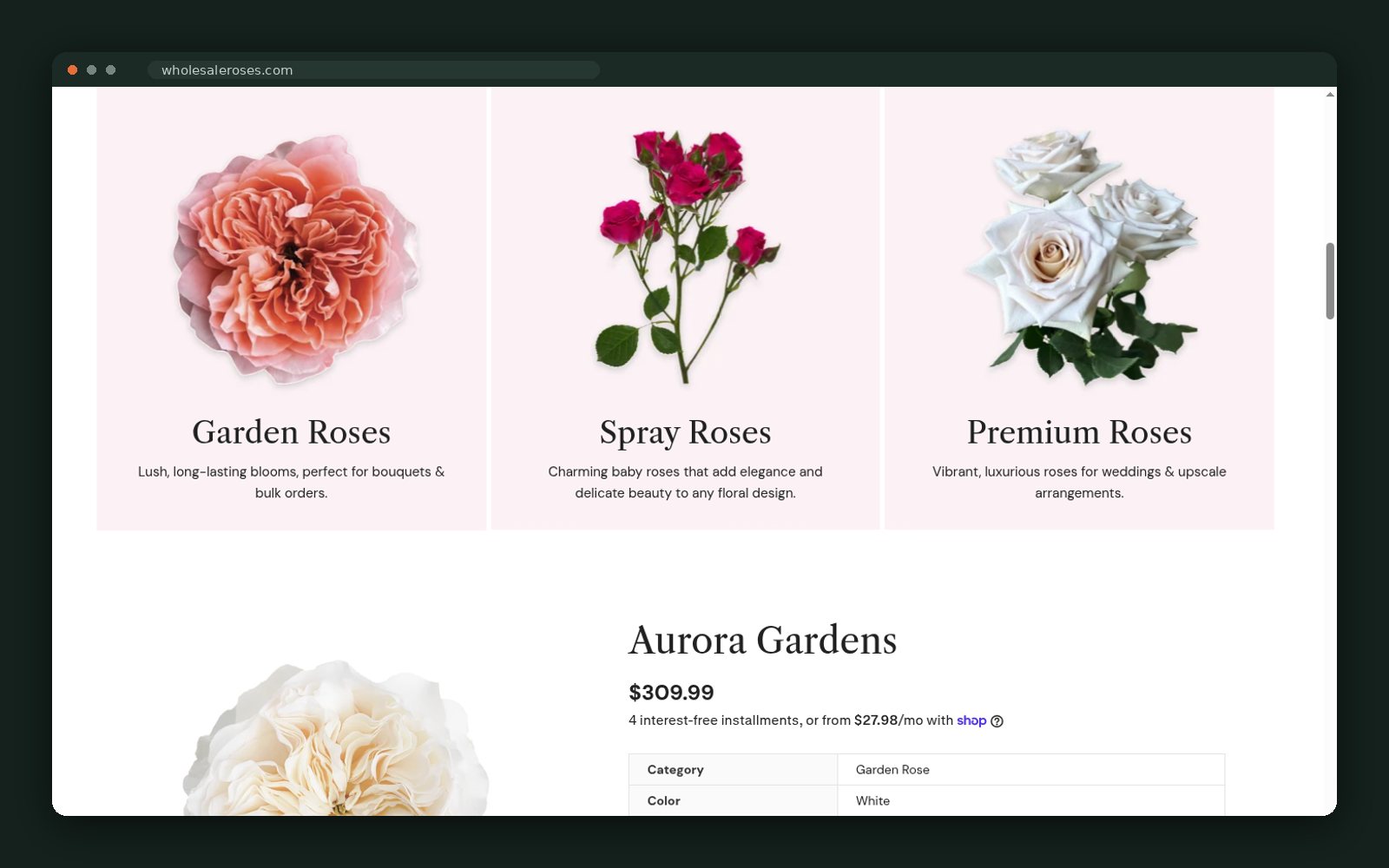Click the 'Vibrant, luxurious roses' description text
This screenshot has width=1389, height=868.
pyautogui.click(x=1079, y=483)
